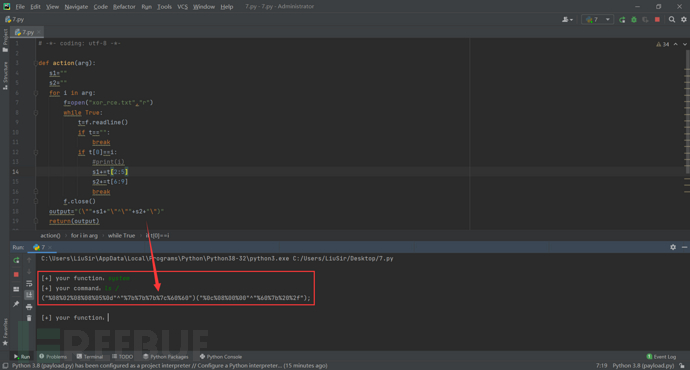Viewport: 690px width, 370px height.
Task: Open the VCS menu
Action: [182, 7]
